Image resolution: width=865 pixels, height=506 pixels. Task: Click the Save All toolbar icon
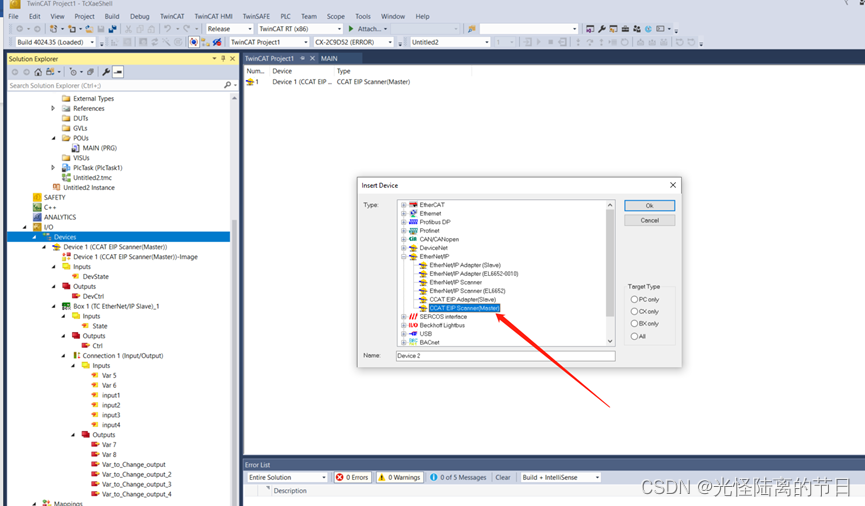[x=113, y=29]
